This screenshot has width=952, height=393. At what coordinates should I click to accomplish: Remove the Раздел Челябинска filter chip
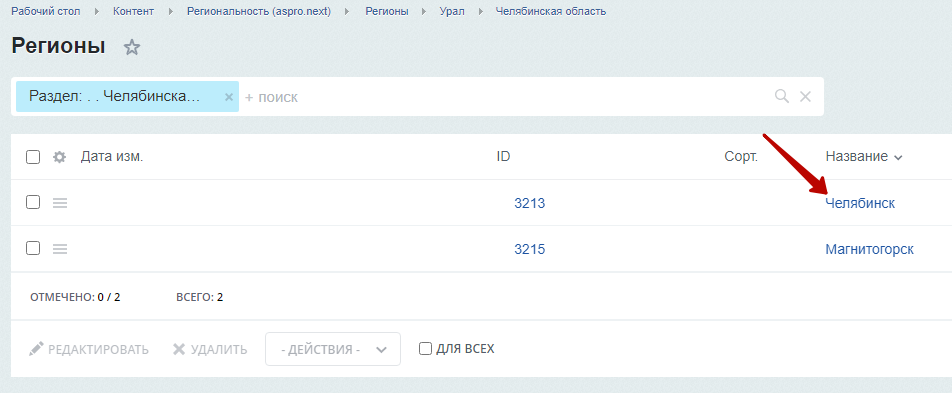(228, 97)
